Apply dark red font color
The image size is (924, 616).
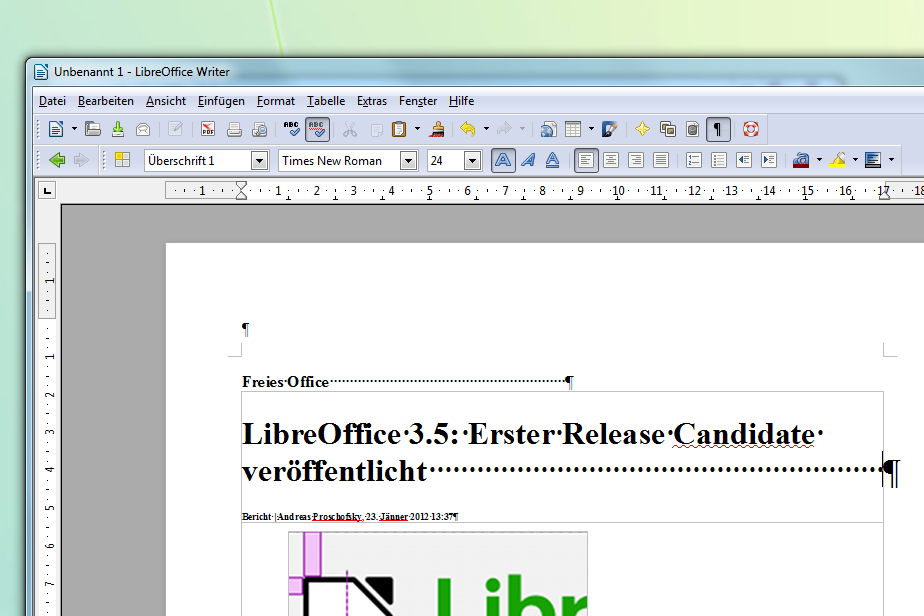click(801, 160)
